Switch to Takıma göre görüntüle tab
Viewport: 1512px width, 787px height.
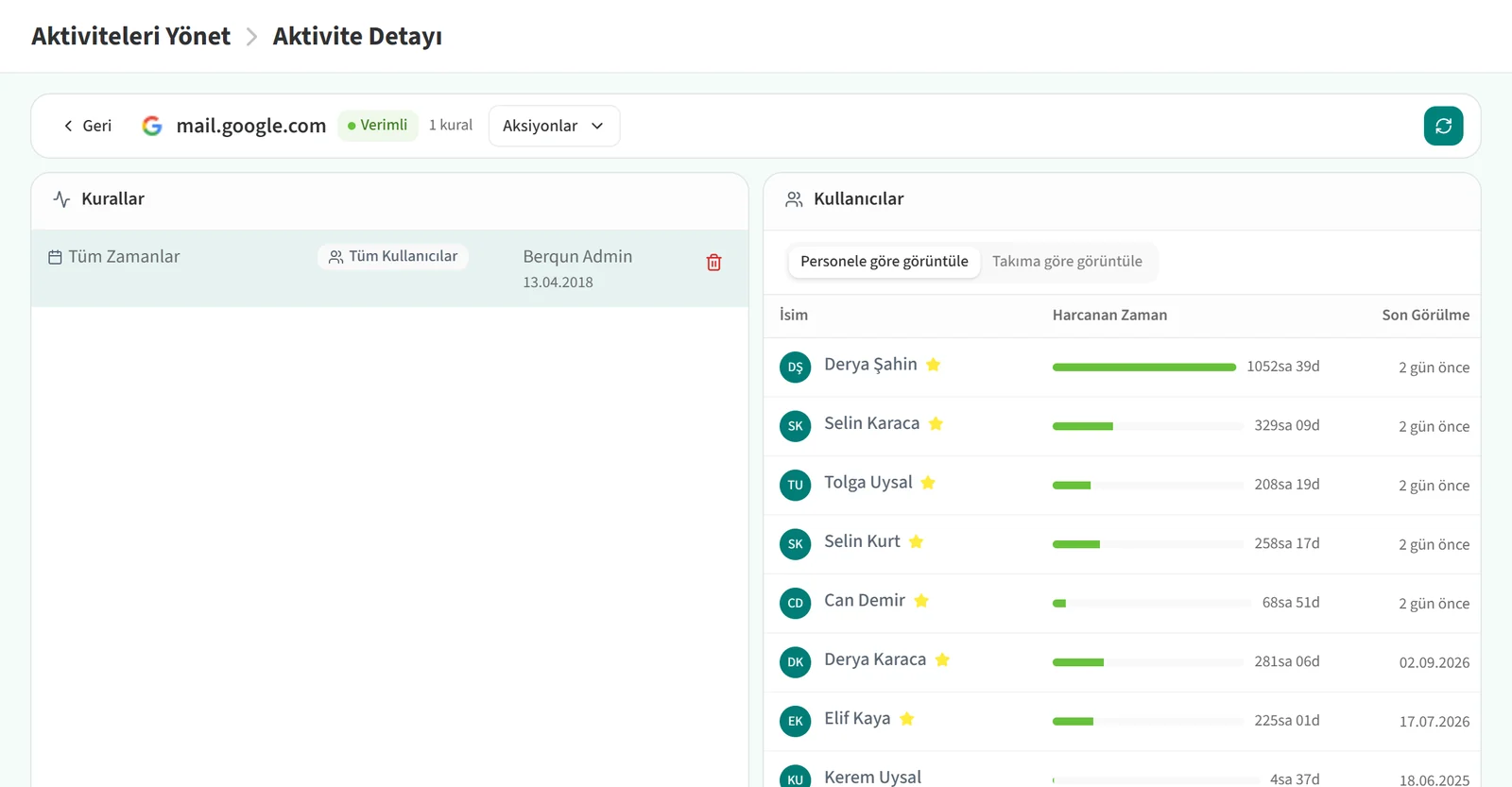click(x=1067, y=262)
